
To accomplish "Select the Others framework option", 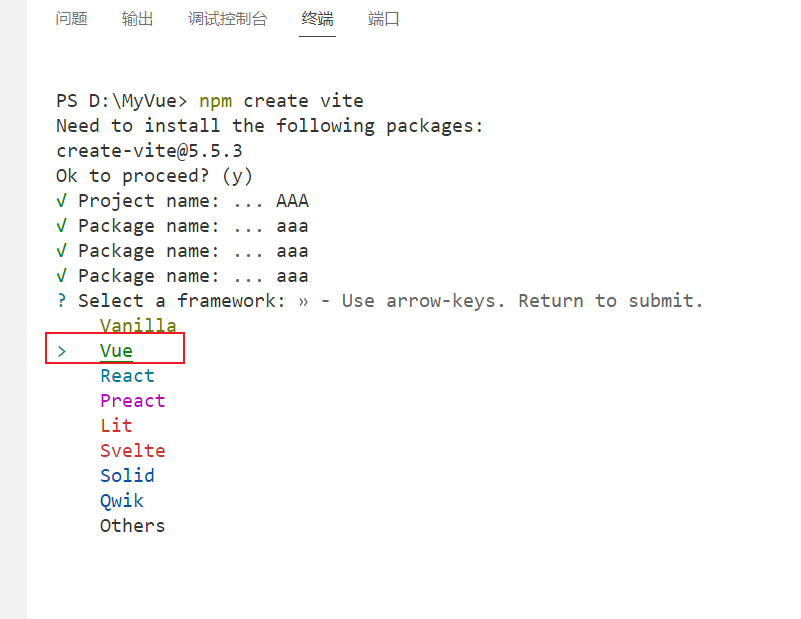I will (132, 525).
